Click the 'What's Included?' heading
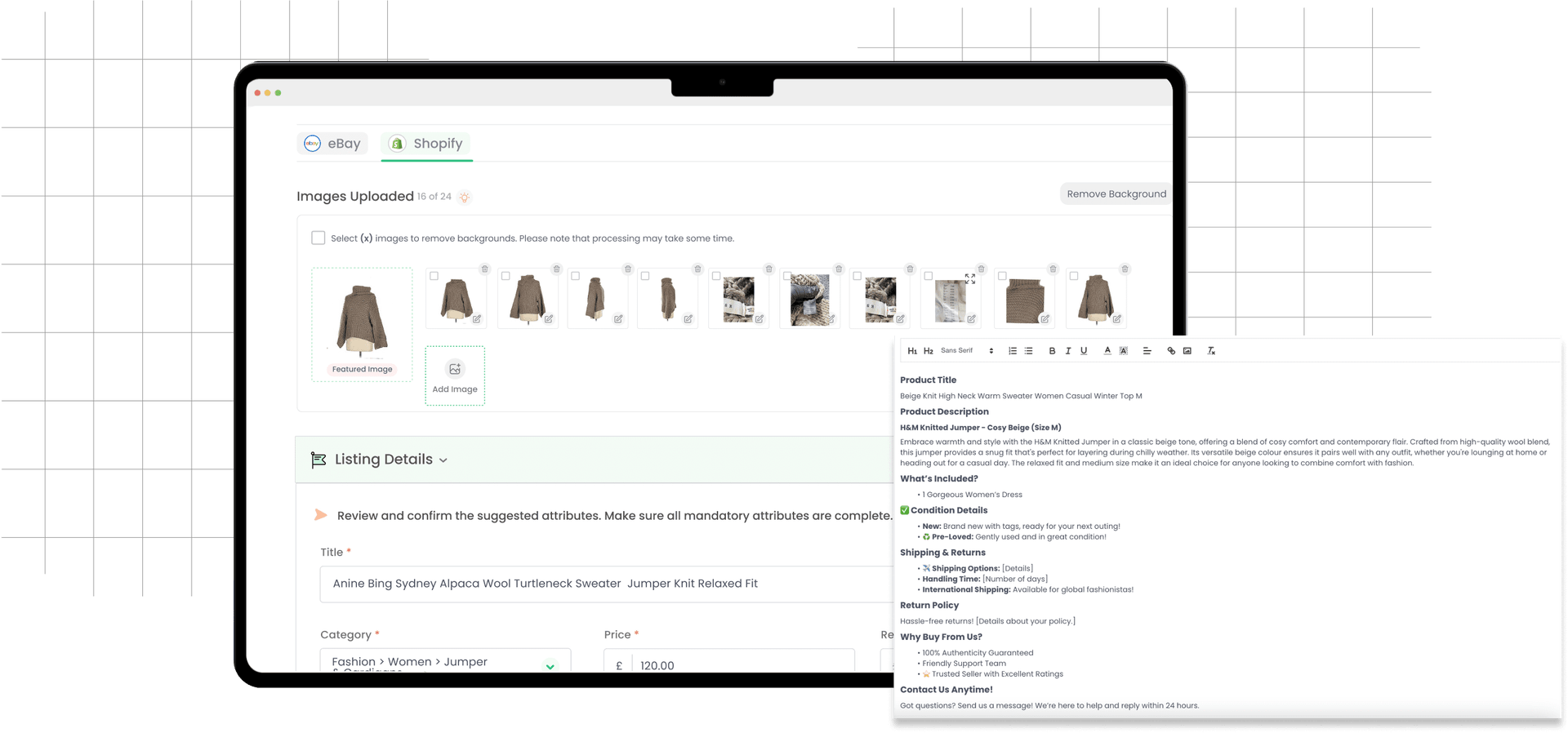Viewport: 1568px width, 733px height. click(x=938, y=479)
